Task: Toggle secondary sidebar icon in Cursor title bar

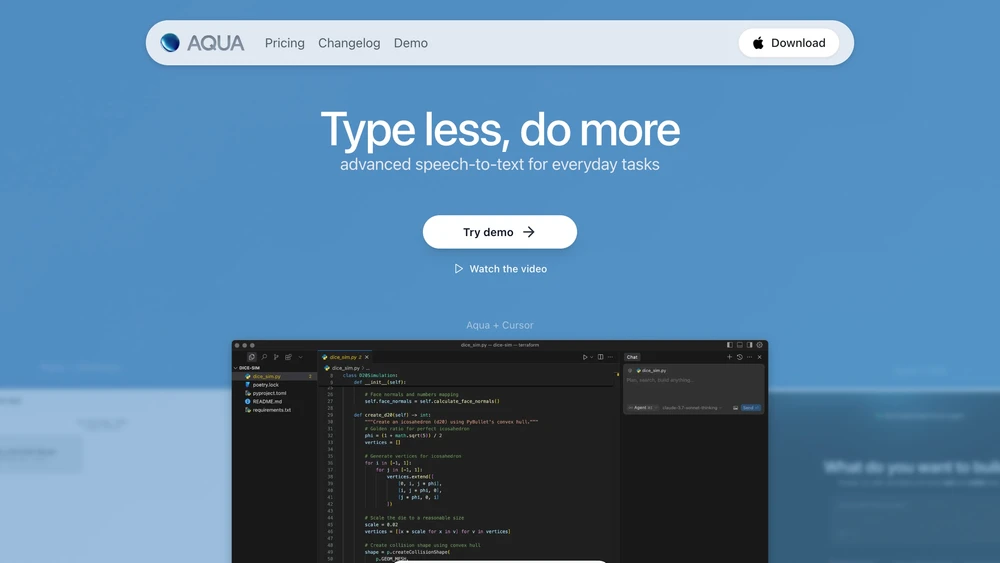Action: point(750,345)
